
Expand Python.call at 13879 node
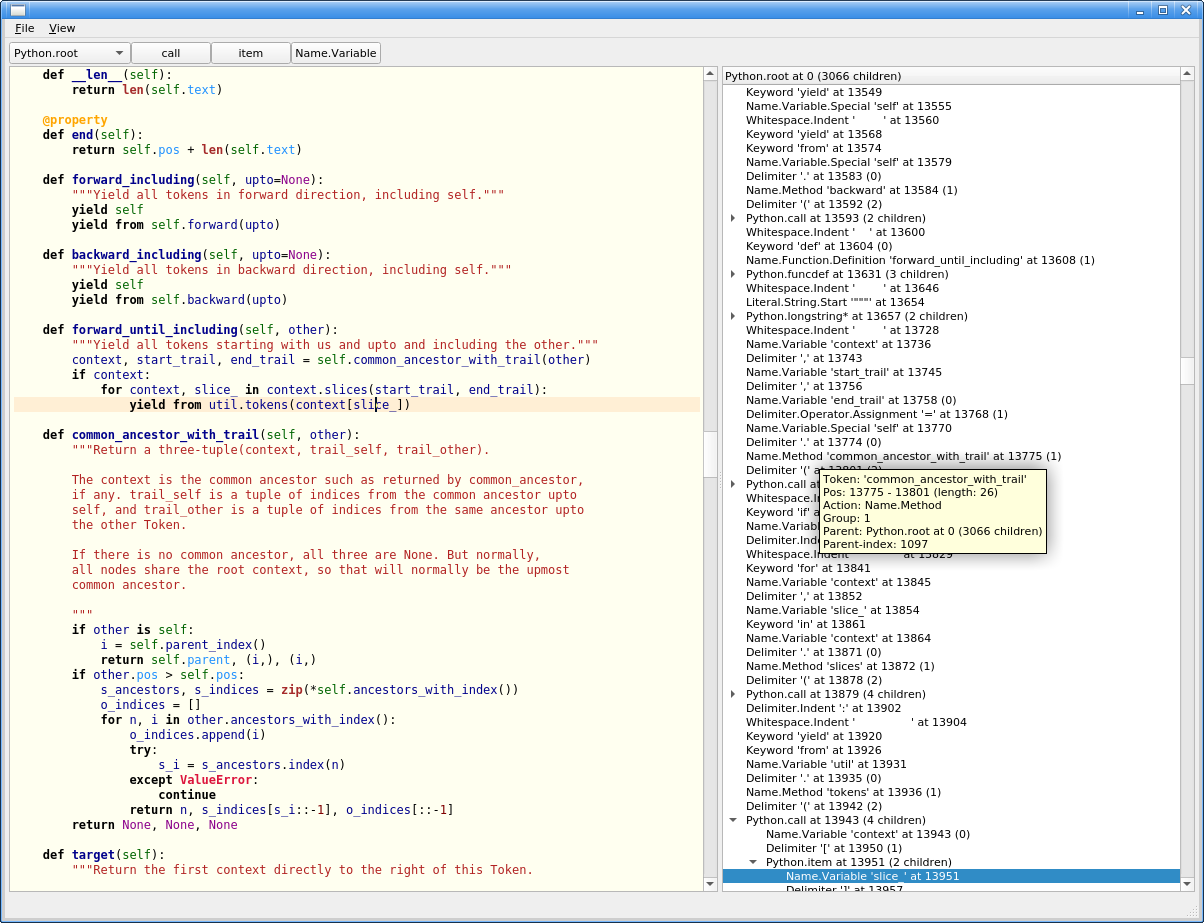(733, 694)
